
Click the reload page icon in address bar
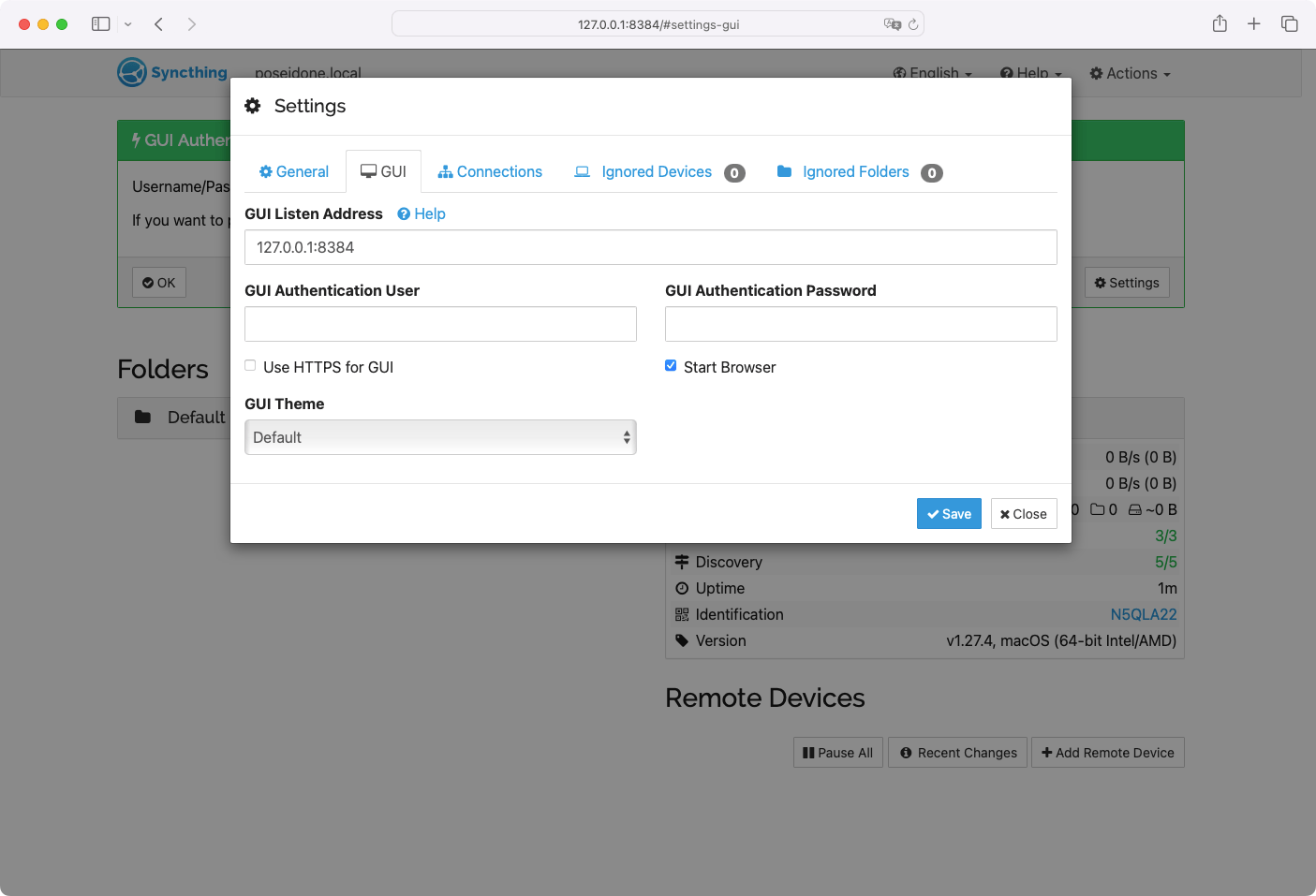pyautogui.click(x=913, y=24)
